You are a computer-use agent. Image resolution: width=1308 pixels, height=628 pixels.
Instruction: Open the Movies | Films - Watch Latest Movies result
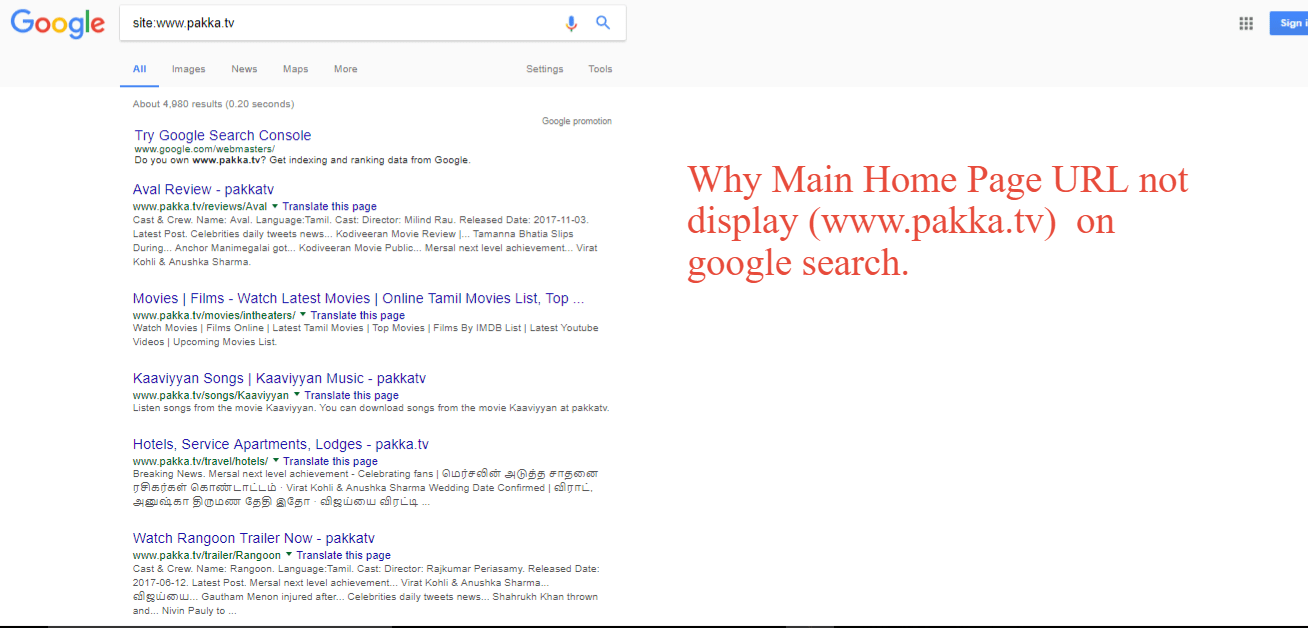[x=358, y=298]
